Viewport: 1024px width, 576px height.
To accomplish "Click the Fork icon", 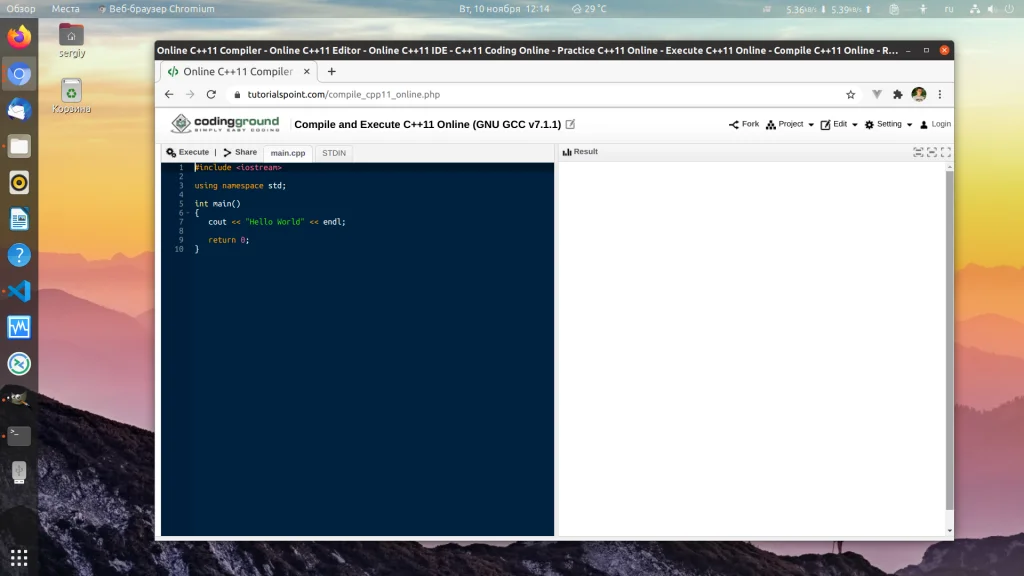I will coord(733,124).
